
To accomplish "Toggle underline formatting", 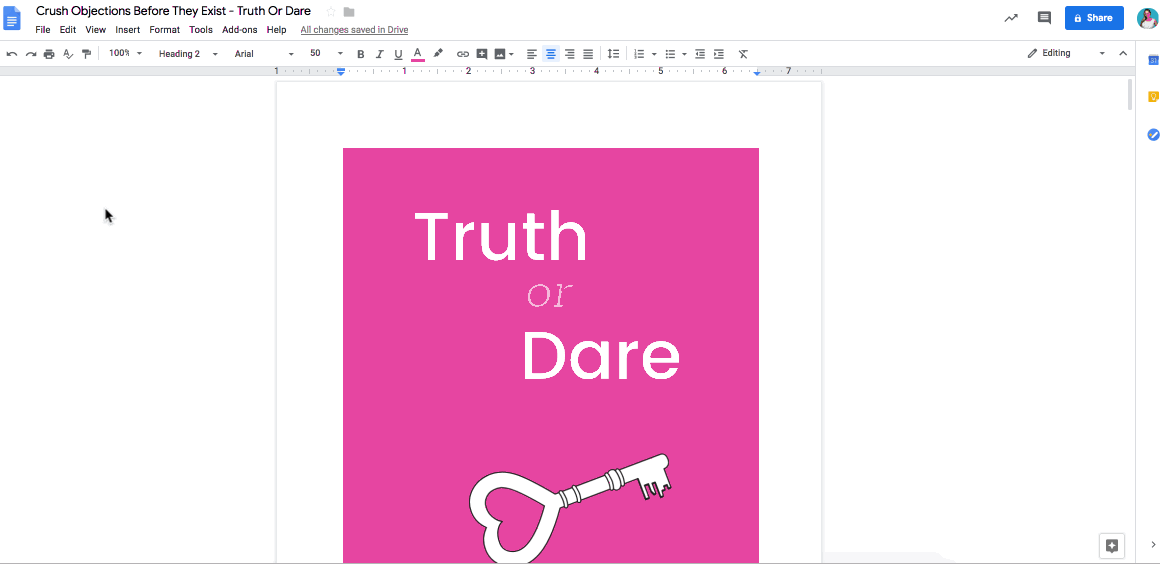I will pos(398,54).
